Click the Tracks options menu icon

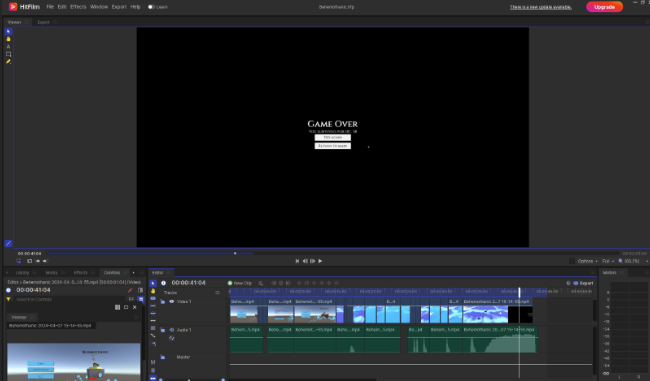coord(217,293)
